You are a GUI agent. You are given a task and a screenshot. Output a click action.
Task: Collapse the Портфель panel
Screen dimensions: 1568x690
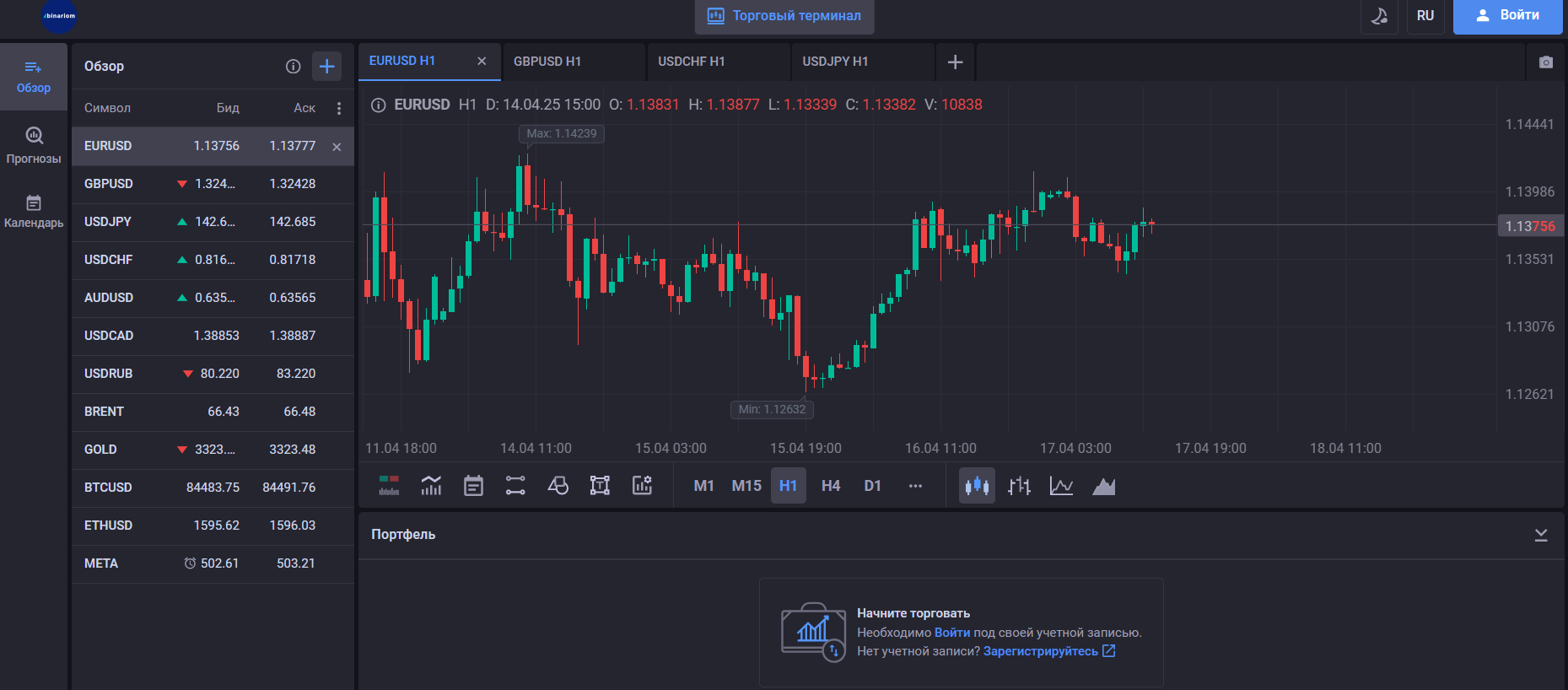coord(1540,535)
